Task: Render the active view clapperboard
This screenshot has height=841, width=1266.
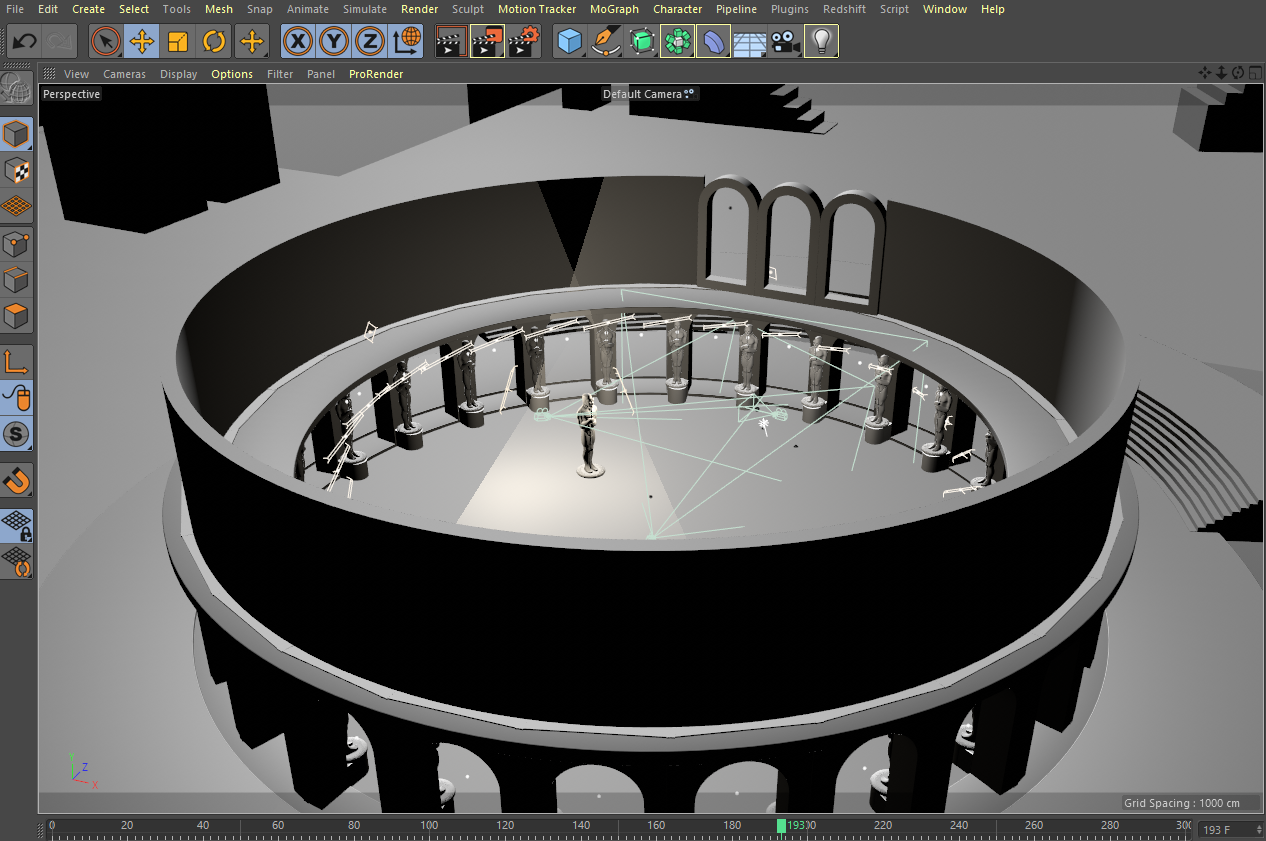Action: coord(452,41)
